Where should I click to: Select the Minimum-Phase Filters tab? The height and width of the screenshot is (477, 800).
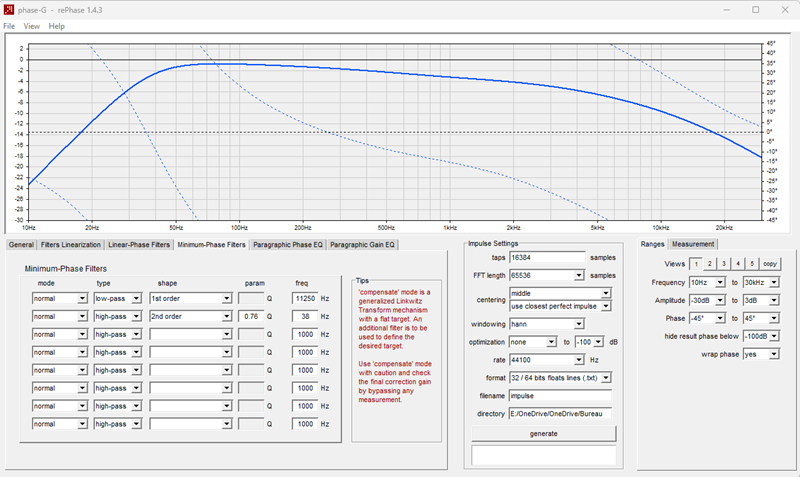[x=211, y=245]
